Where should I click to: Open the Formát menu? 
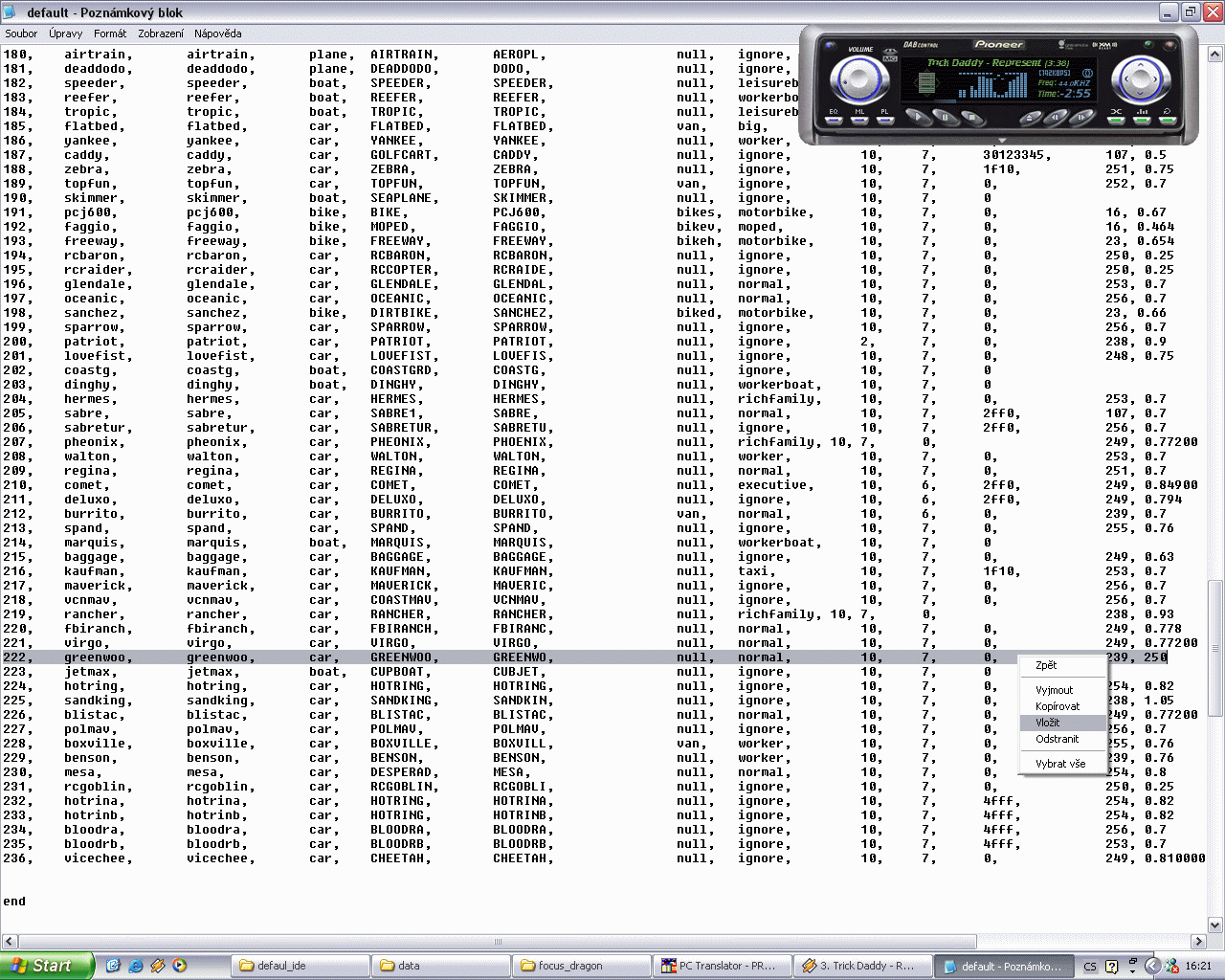(110, 33)
